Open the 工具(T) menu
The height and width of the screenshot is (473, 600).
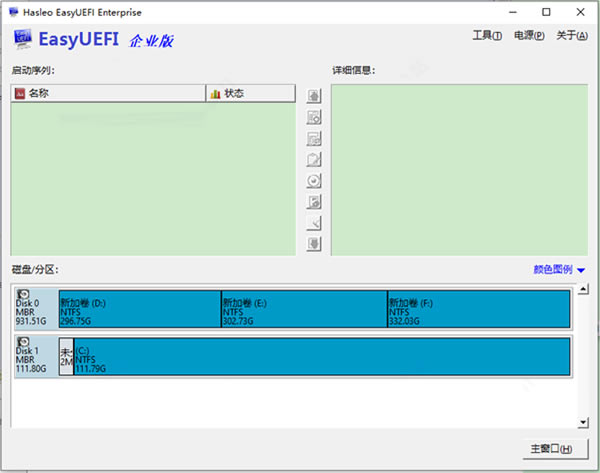tap(487, 36)
